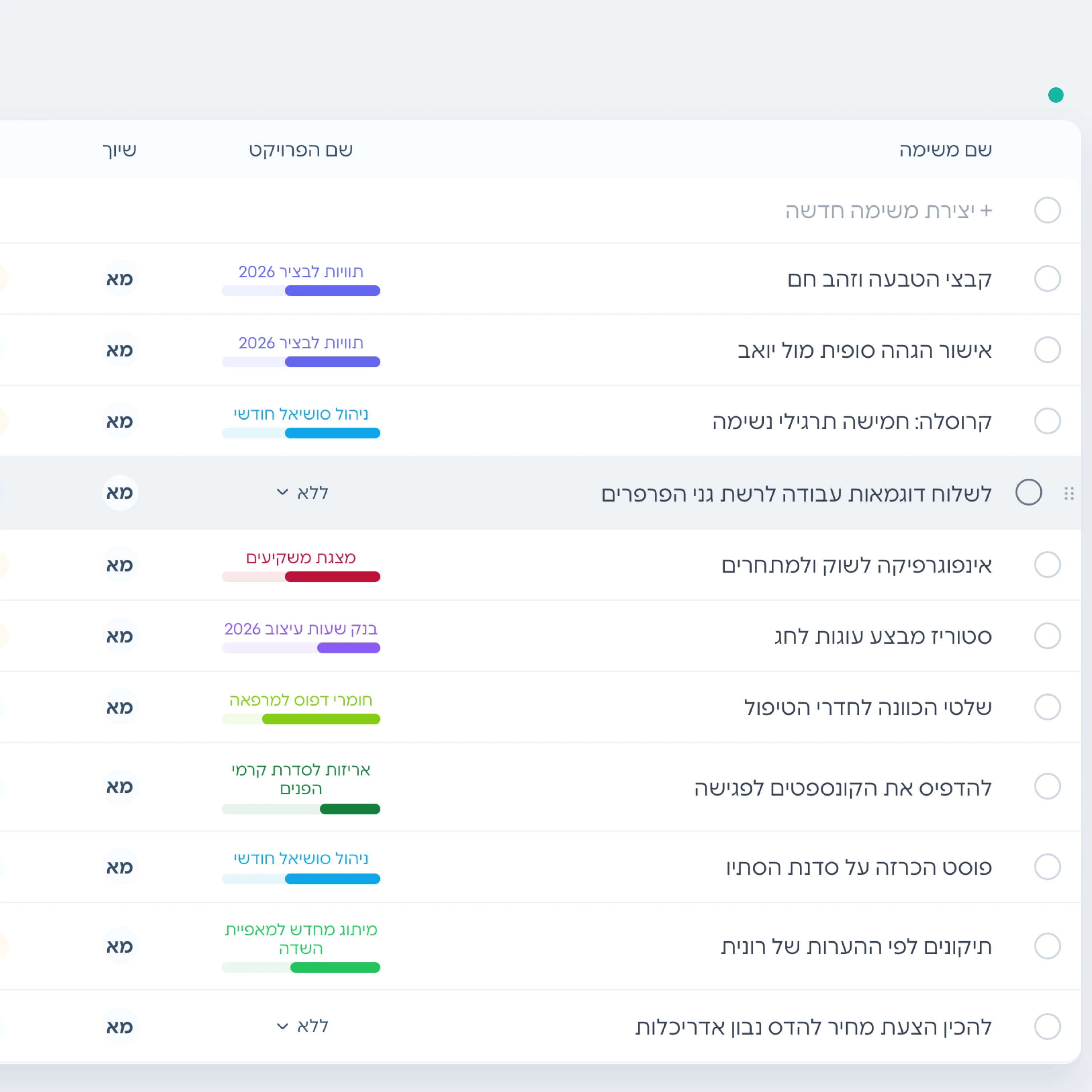The image size is (1092, 1092).
Task: Click the drag handle beside 'לשלוח דוגמאות עבודה'
Action: tap(1068, 494)
